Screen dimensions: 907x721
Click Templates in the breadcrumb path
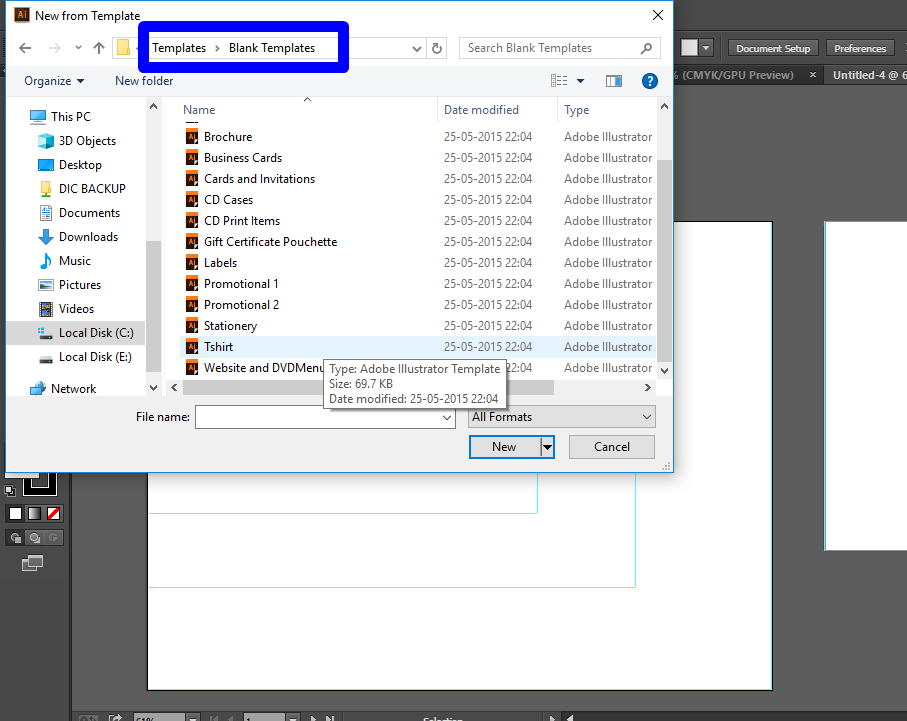pos(179,48)
